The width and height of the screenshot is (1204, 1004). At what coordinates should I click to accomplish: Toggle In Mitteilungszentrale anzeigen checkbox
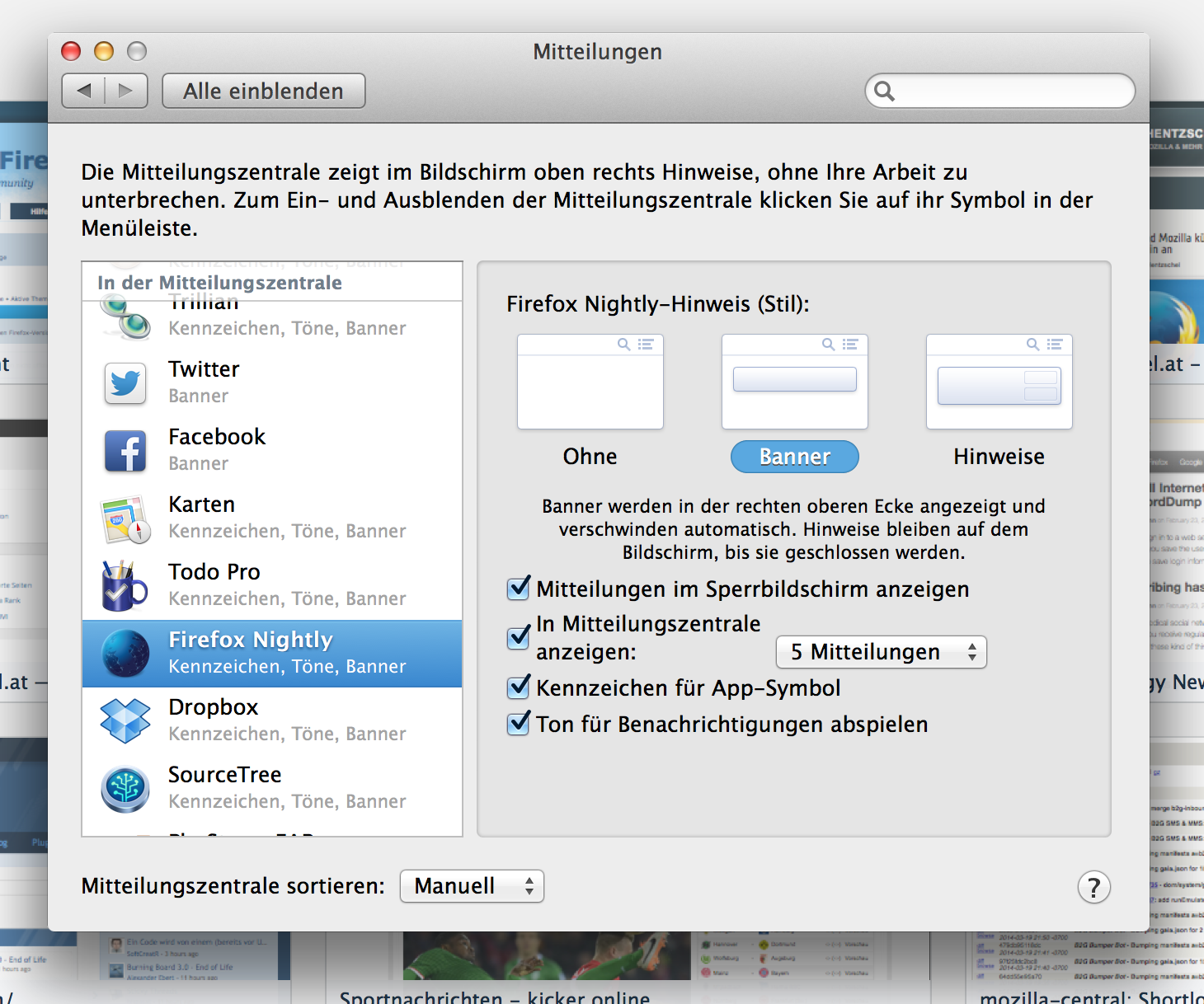pyautogui.click(x=519, y=636)
